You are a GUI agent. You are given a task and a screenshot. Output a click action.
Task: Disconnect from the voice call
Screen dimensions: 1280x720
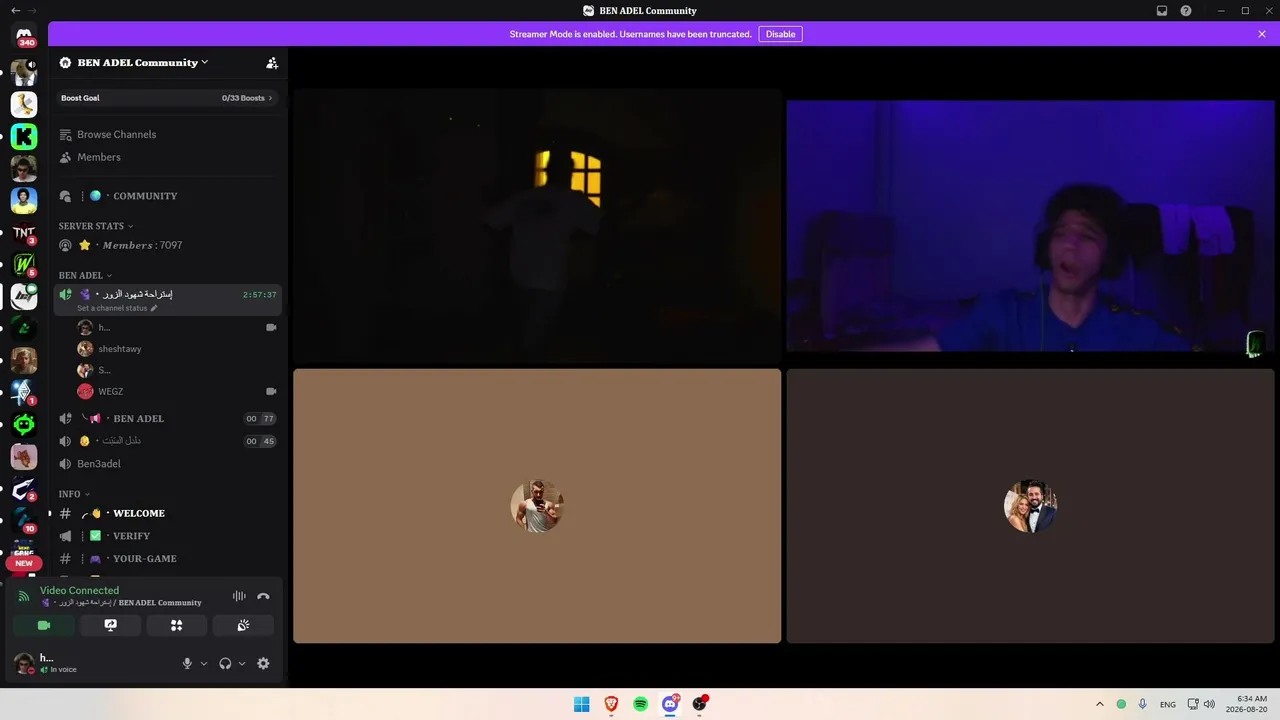coord(263,596)
